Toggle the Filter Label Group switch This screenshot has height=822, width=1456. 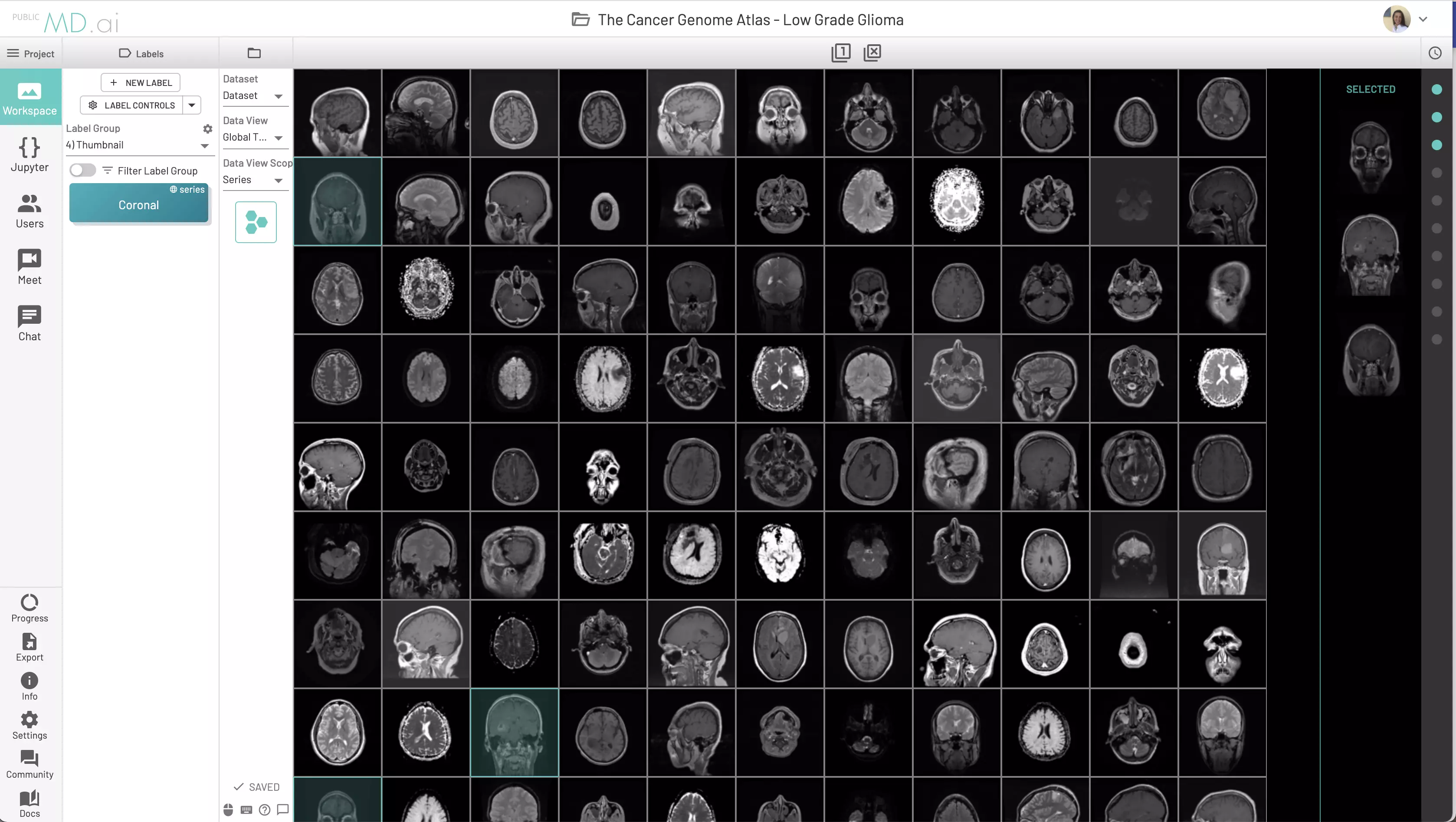click(x=82, y=170)
